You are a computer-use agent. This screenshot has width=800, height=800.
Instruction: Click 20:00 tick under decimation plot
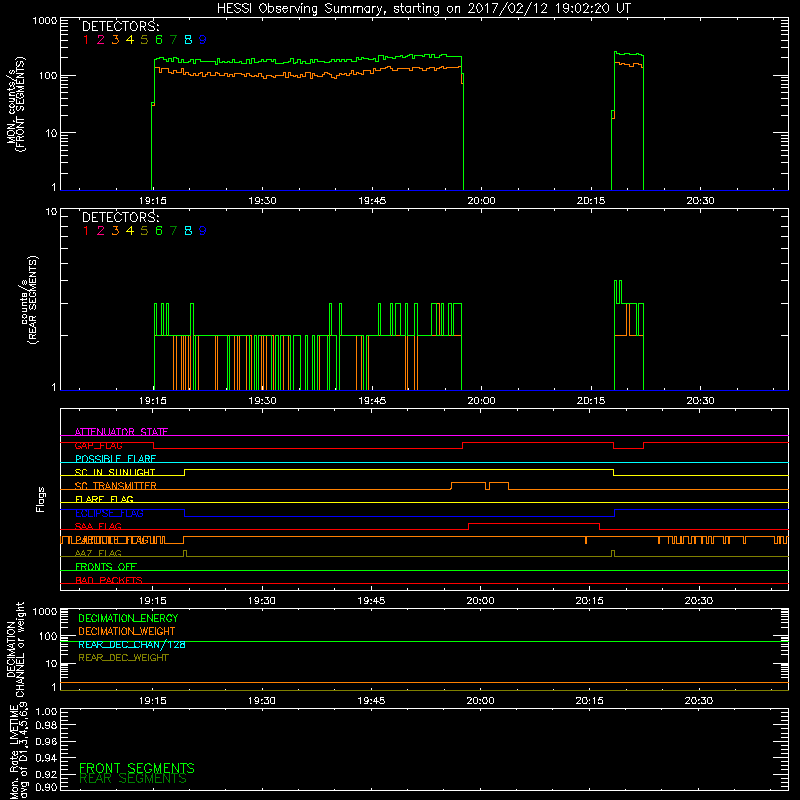tap(480, 701)
